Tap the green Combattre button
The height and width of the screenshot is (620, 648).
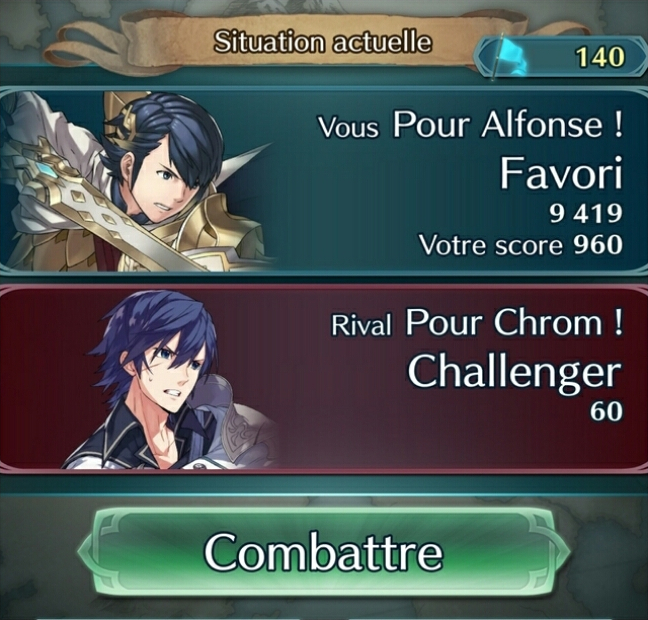tap(323, 552)
